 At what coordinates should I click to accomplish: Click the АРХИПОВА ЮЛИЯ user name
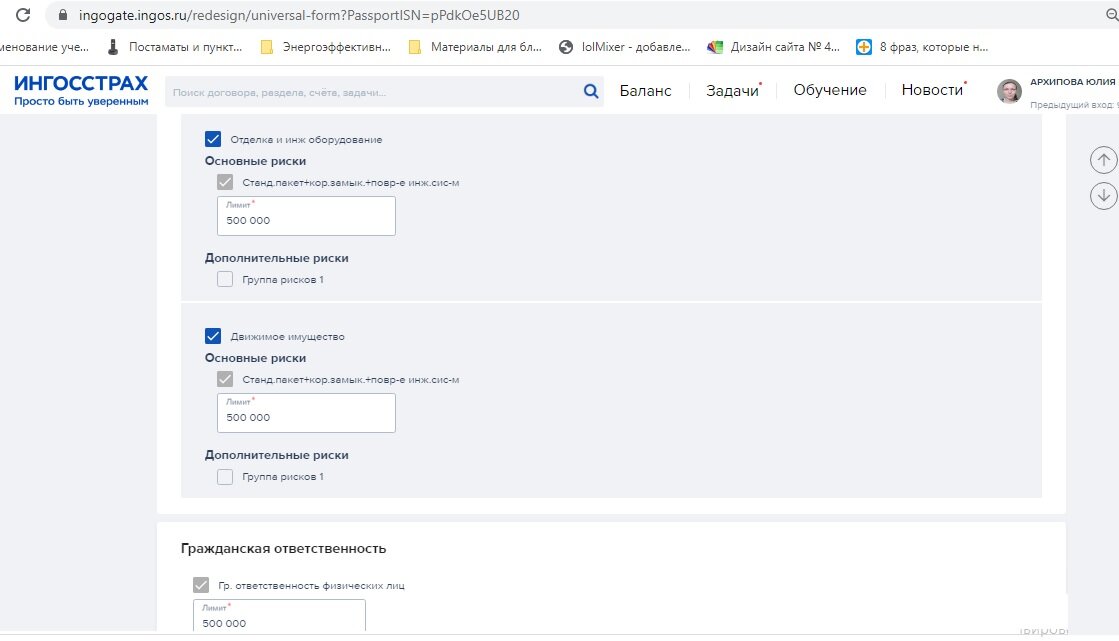coord(1072,82)
